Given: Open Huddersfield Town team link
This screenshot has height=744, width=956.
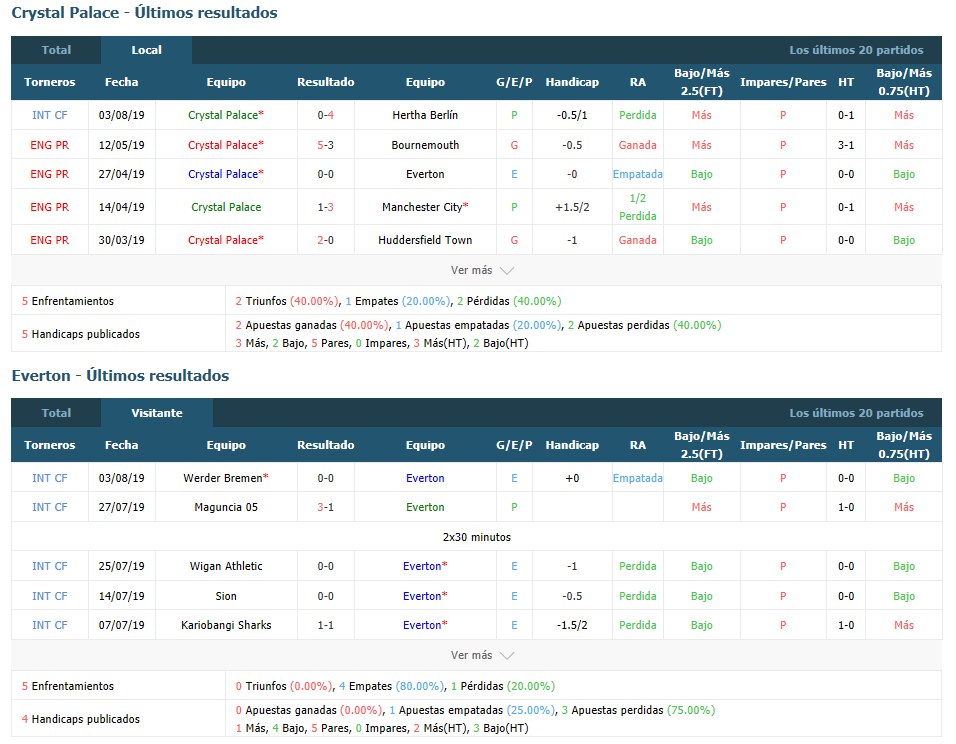Looking at the screenshot, I should pos(425,240).
